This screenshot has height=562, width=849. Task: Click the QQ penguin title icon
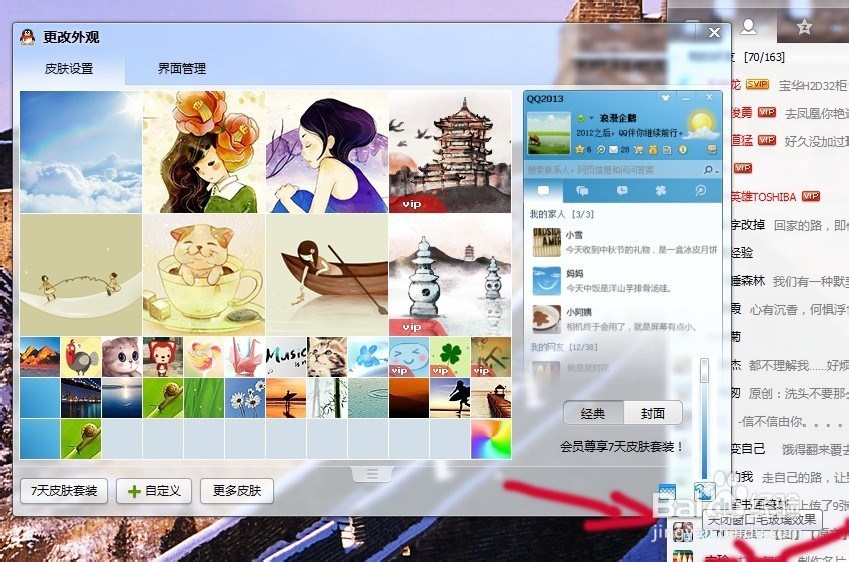pos(28,37)
